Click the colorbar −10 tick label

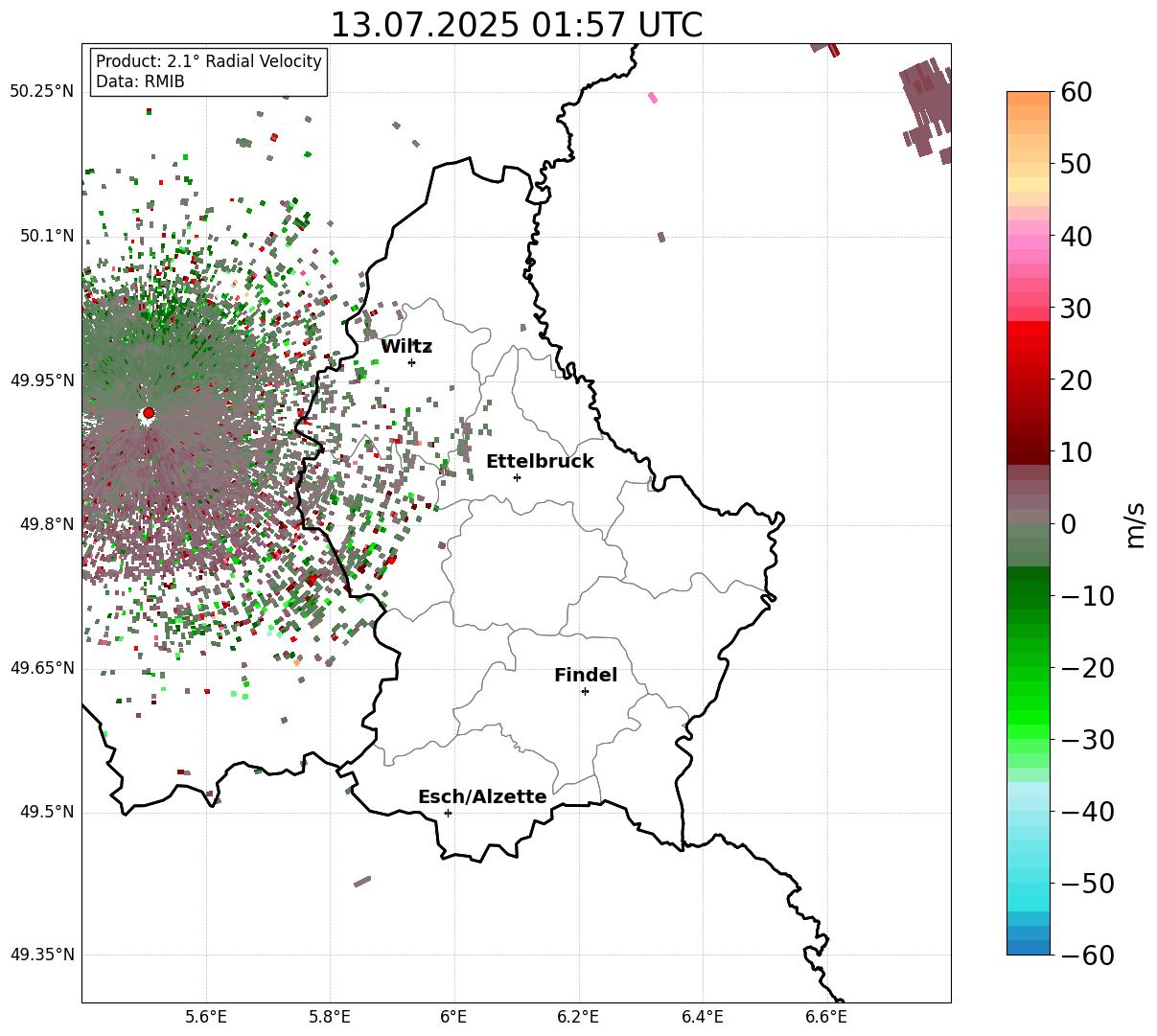(1086, 596)
